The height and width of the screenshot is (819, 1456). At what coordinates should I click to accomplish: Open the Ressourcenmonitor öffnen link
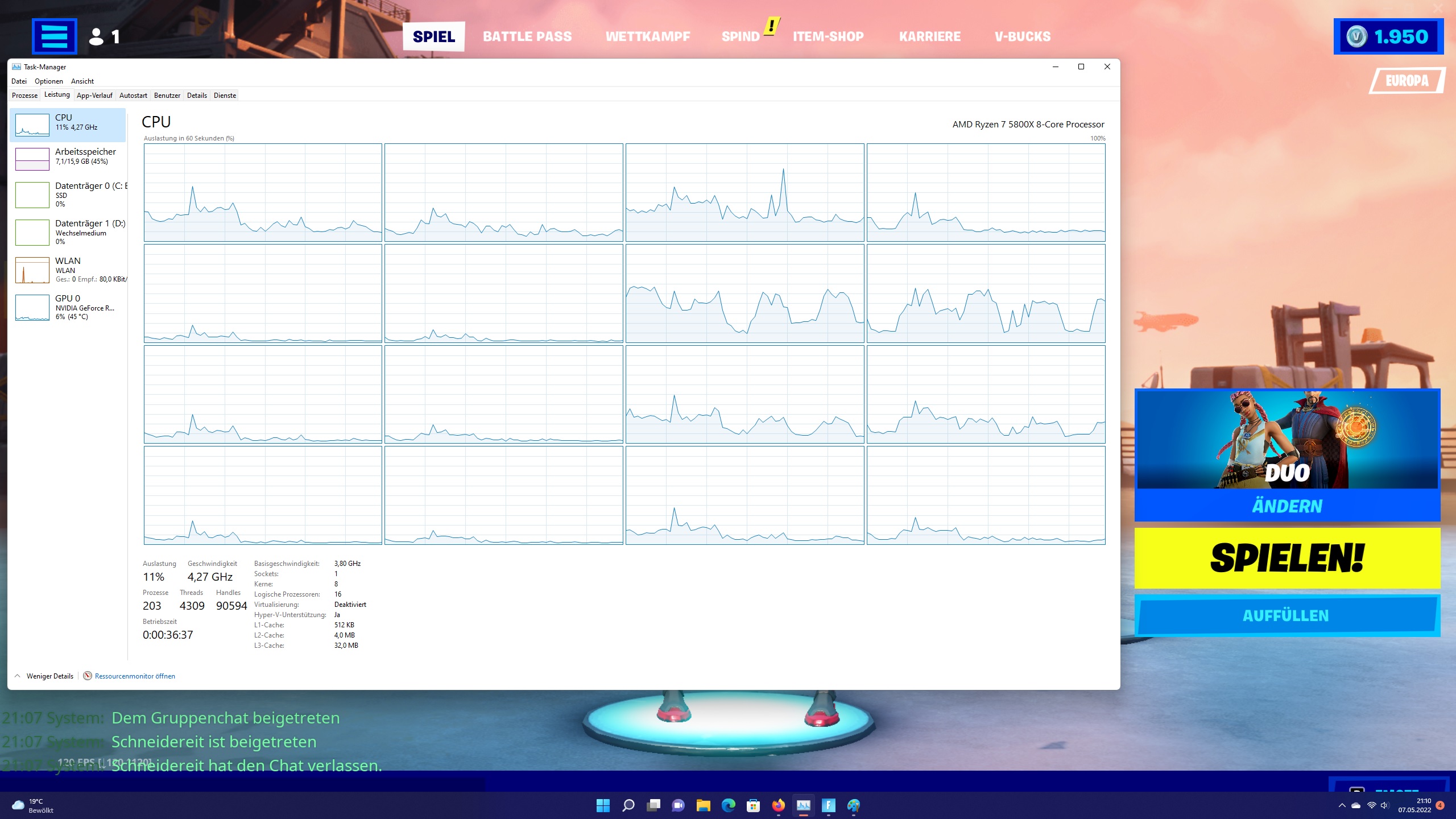135,676
